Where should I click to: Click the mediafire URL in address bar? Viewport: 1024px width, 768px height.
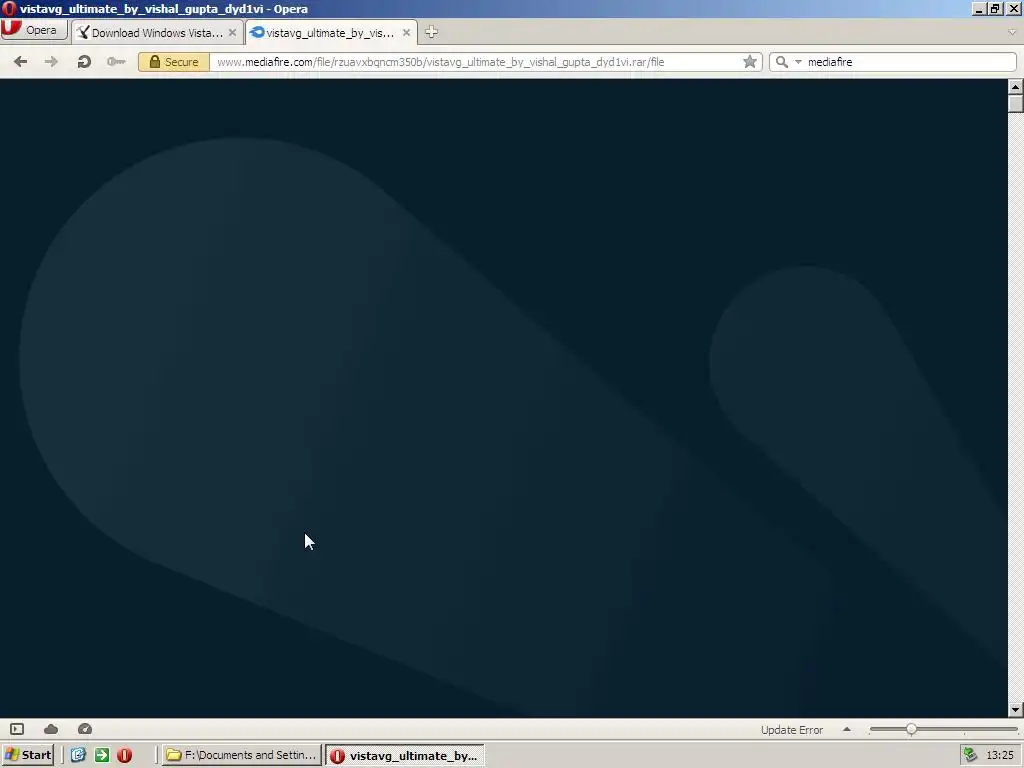(x=440, y=62)
